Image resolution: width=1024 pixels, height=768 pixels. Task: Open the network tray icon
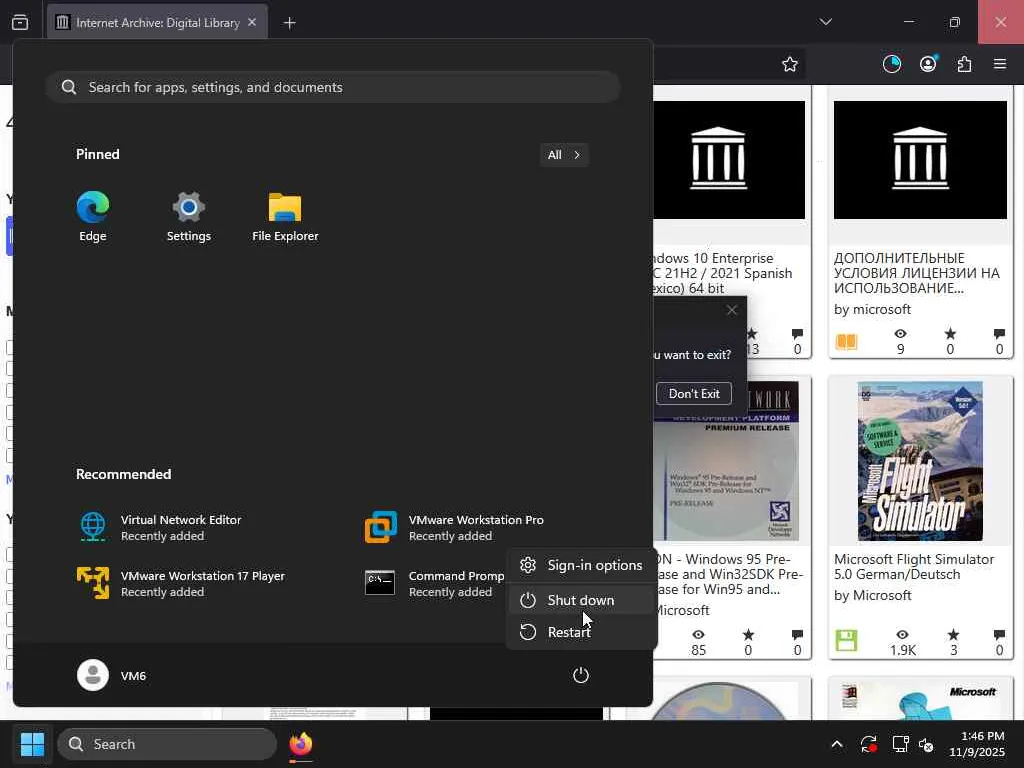pyautogui.click(x=900, y=744)
